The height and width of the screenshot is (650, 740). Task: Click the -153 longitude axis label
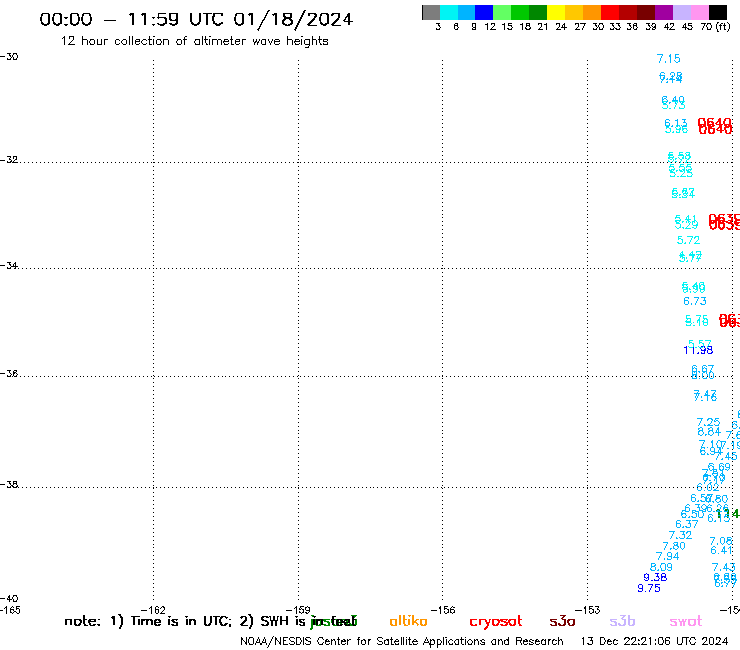point(588,610)
